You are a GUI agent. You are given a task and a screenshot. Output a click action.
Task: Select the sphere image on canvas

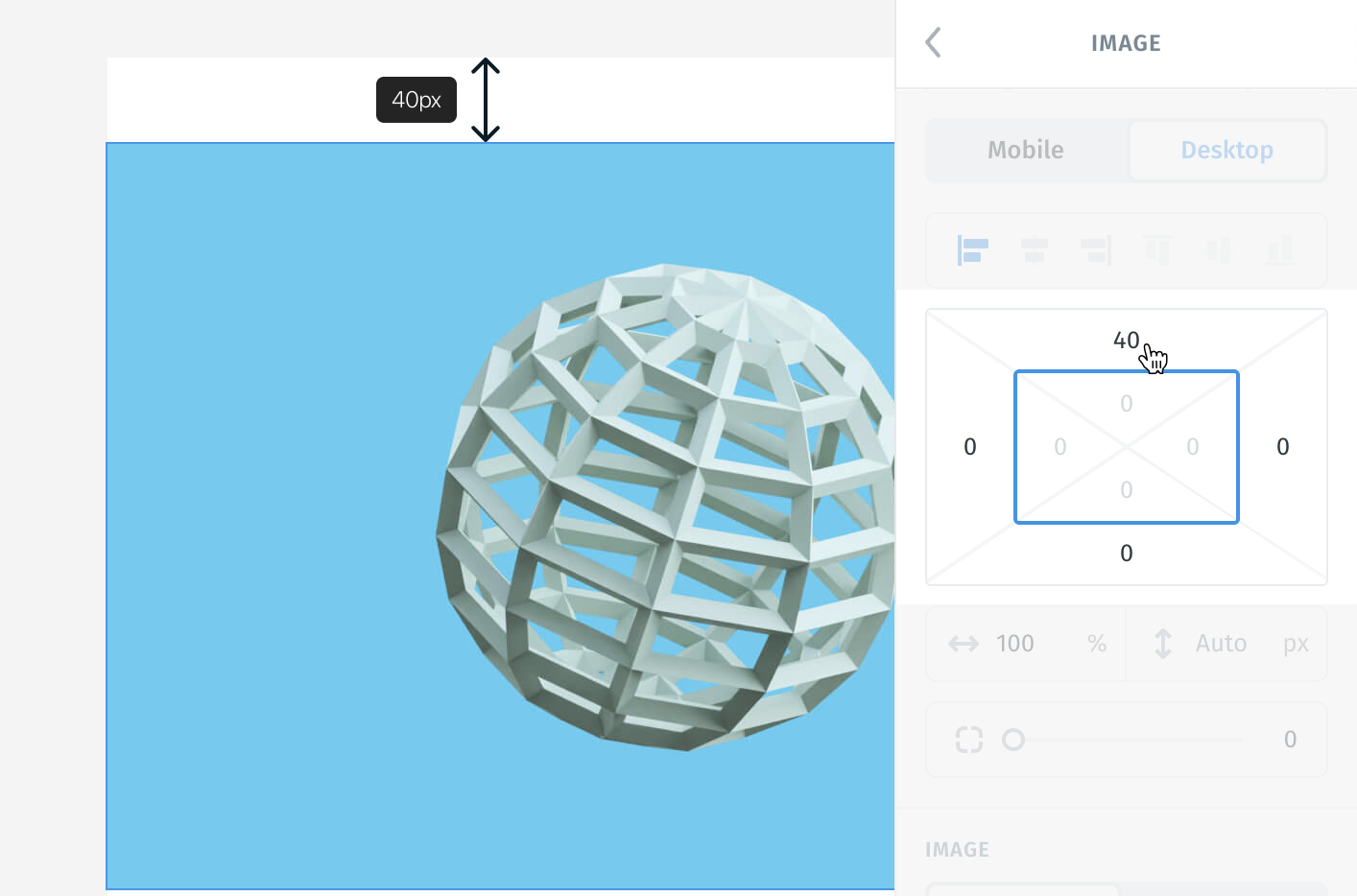click(x=500, y=516)
